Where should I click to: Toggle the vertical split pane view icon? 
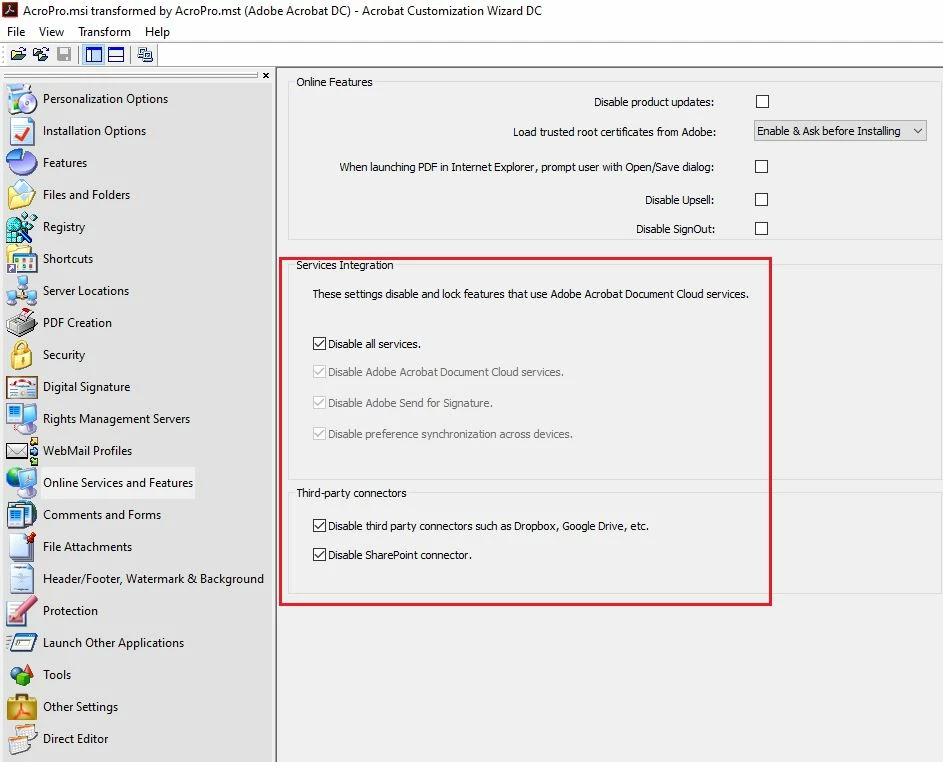(x=94, y=55)
